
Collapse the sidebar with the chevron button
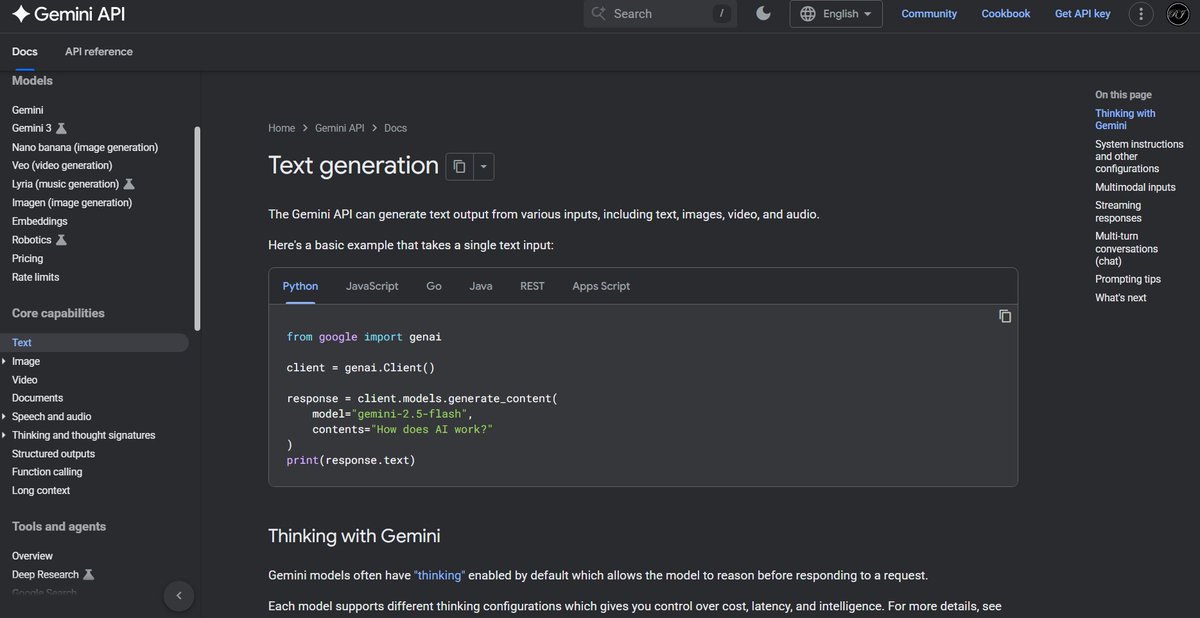pos(178,596)
